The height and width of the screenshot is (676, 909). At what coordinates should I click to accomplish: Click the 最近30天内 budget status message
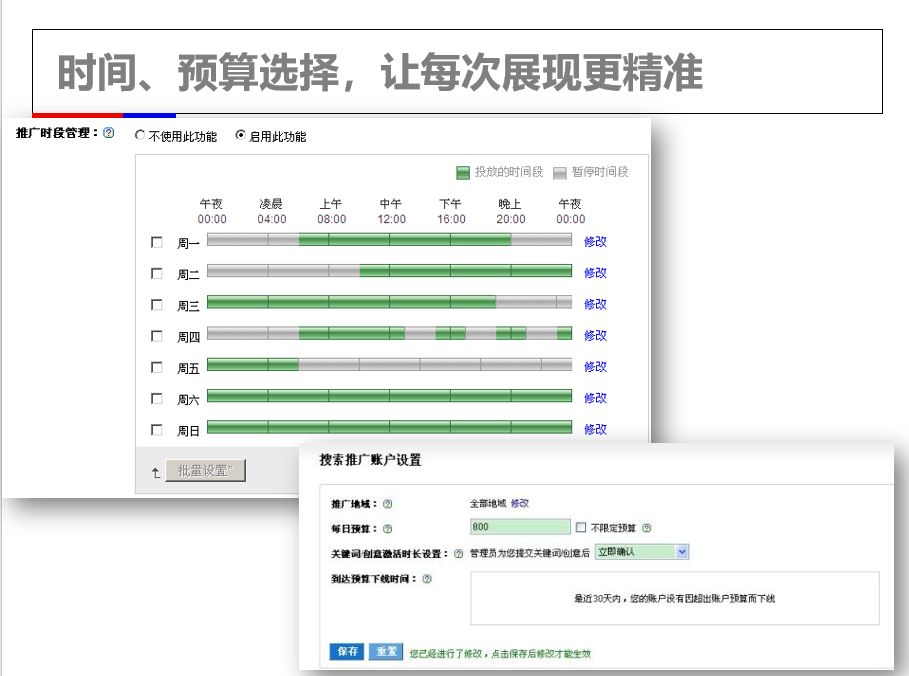[x=674, y=599]
